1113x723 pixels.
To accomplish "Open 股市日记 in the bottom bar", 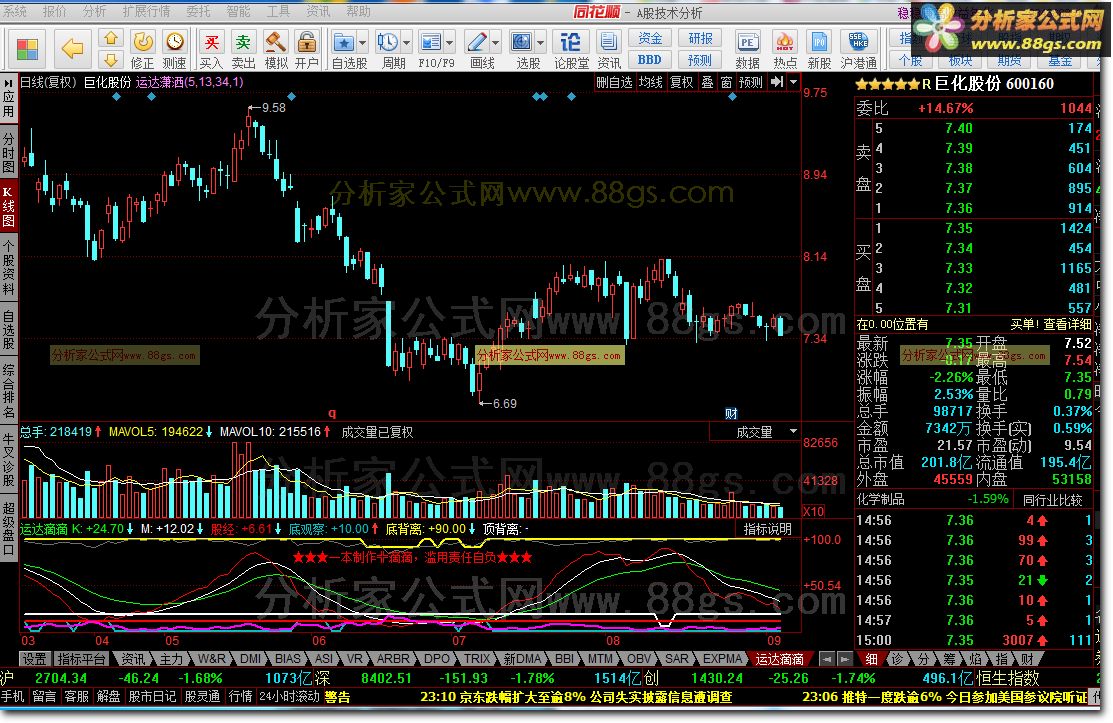I will point(151,697).
